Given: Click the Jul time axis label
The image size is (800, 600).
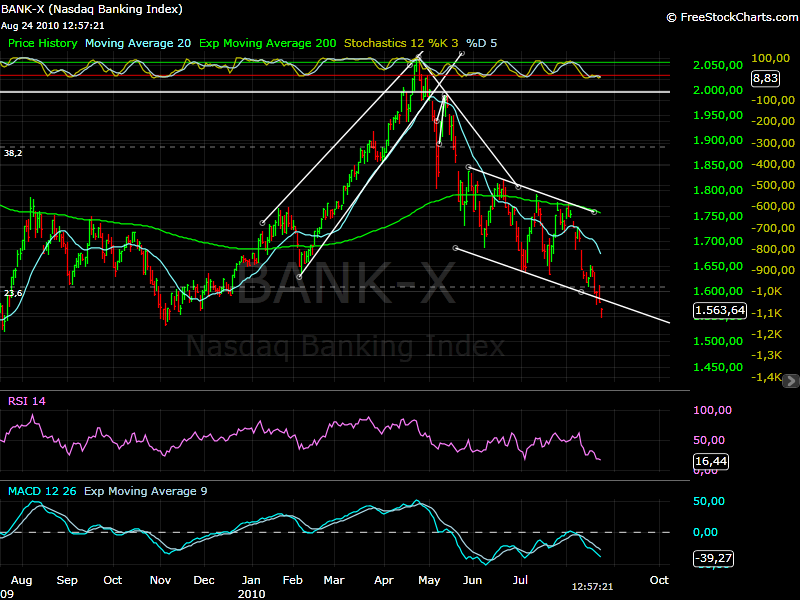Looking at the screenshot, I should tap(520, 581).
